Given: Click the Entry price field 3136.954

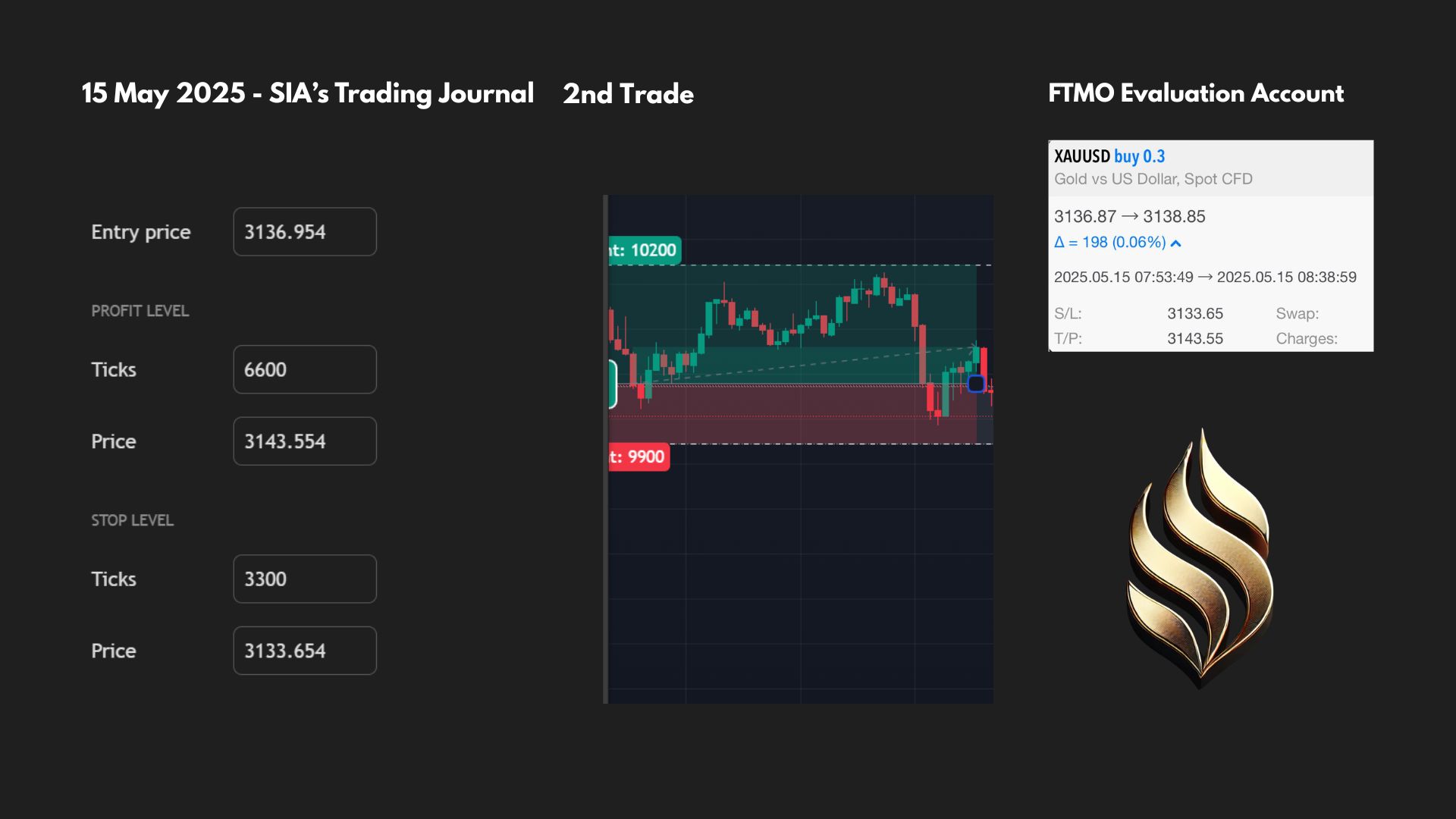Looking at the screenshot, I should pyautogui.click(x=305, y=231).
